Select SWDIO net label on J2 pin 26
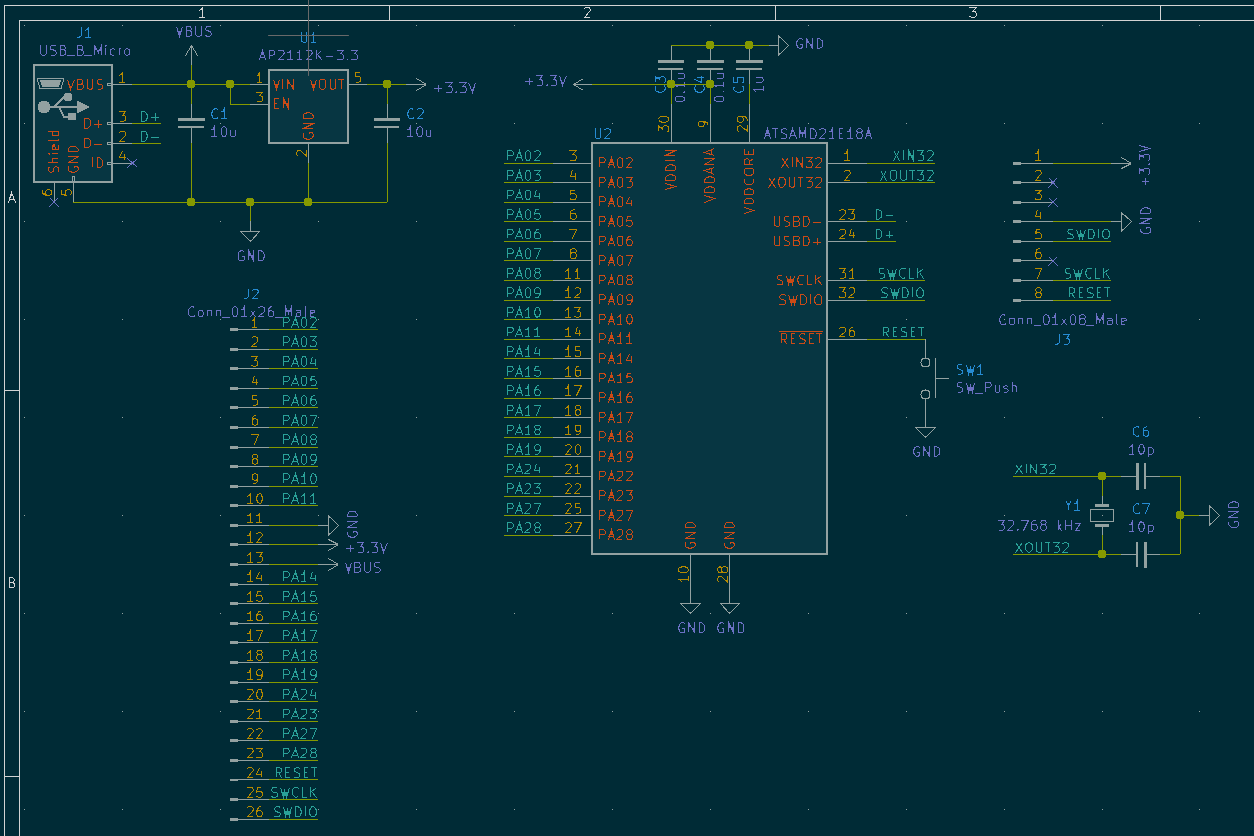 pos(295,812)
